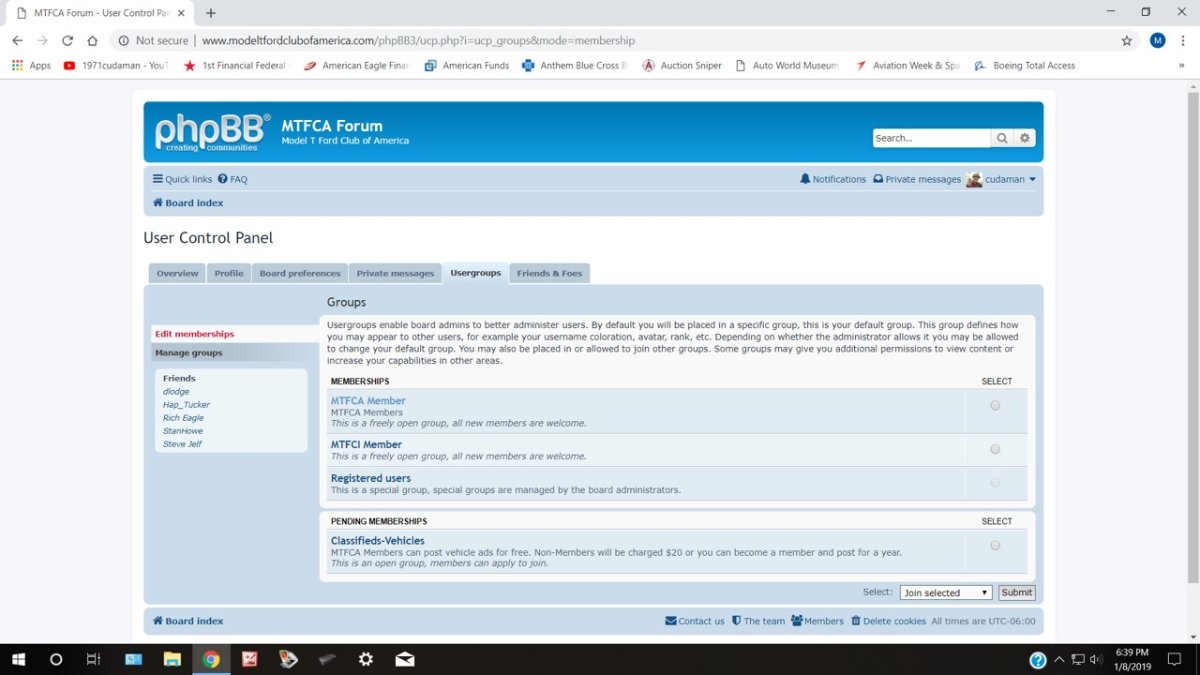Screen dimensions: 1200x675
Task: Open the Join selected dropdown
Action: tap(945, 593)
